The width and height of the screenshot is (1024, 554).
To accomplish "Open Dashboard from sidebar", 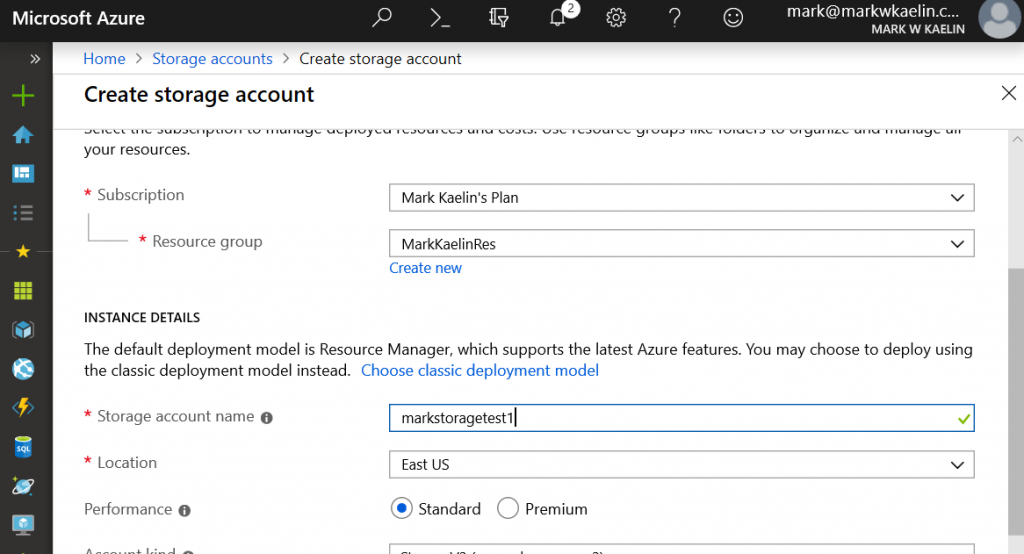I will (x=23, y=173).
